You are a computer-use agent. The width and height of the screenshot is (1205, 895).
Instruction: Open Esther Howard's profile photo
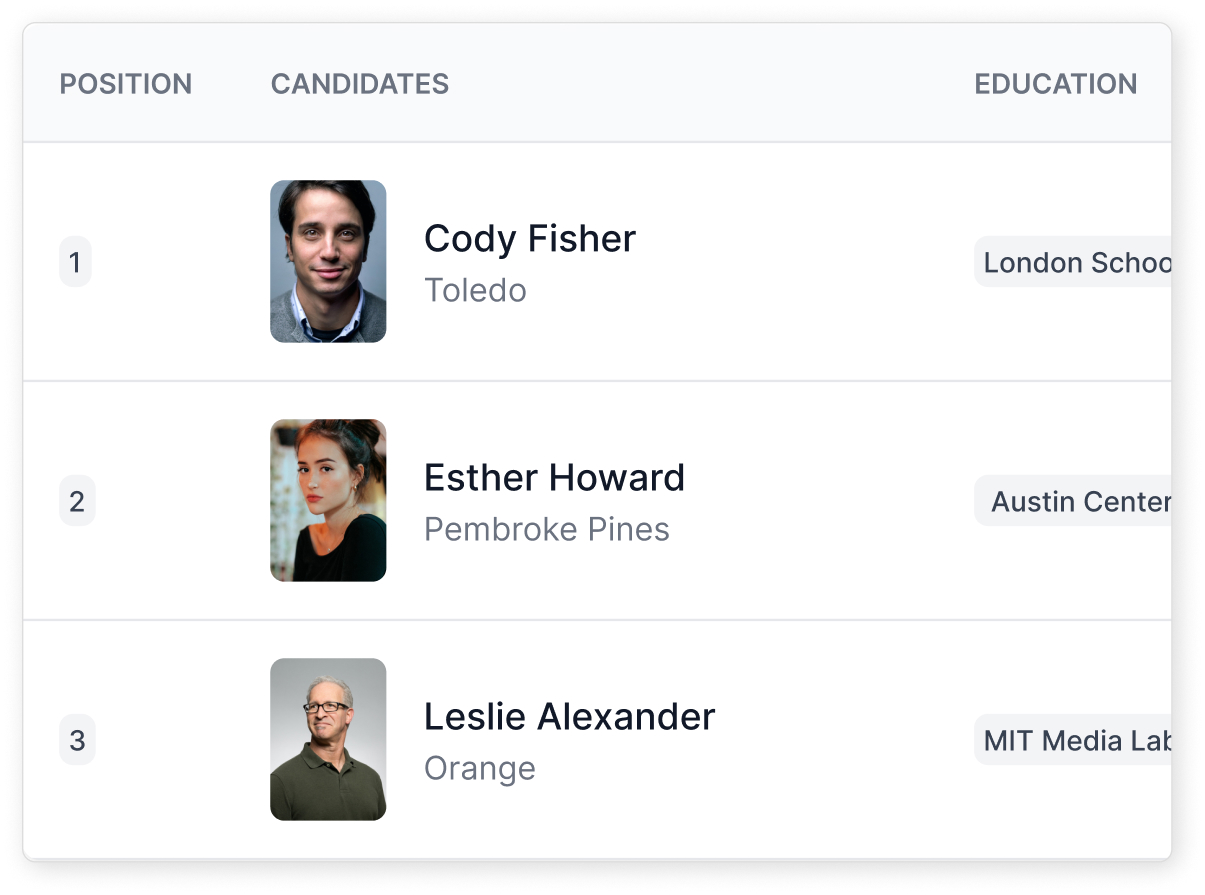(328, 500)
